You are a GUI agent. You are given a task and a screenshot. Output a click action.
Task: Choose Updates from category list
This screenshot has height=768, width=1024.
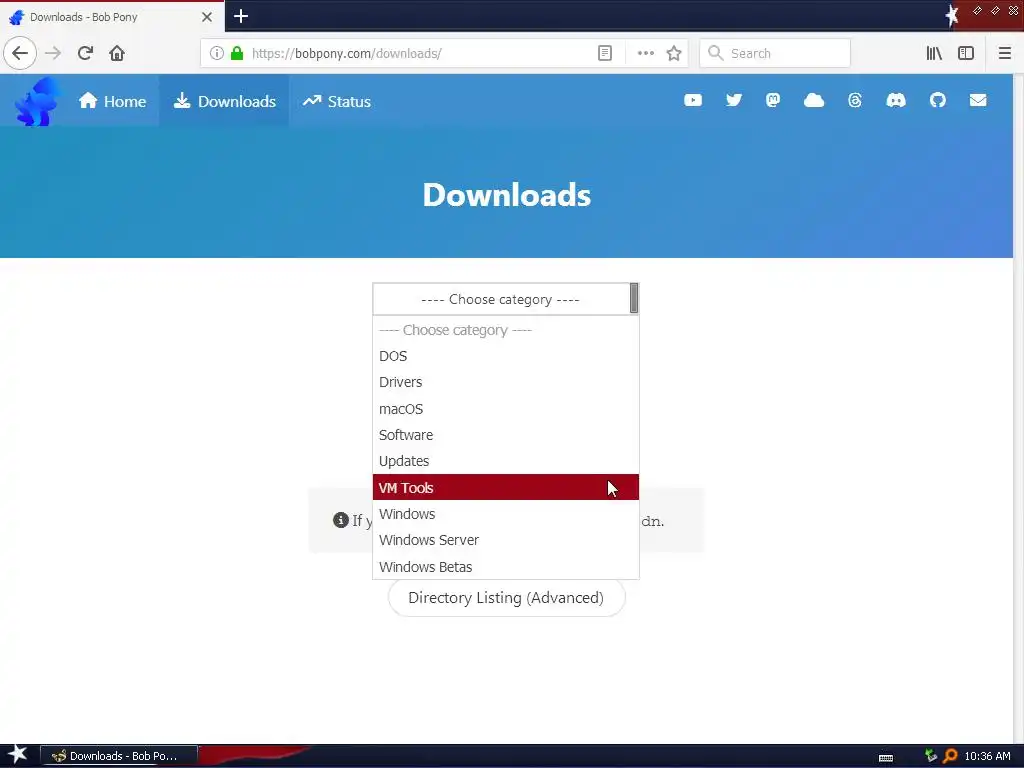pyautogui.click(x=505, y=461)
